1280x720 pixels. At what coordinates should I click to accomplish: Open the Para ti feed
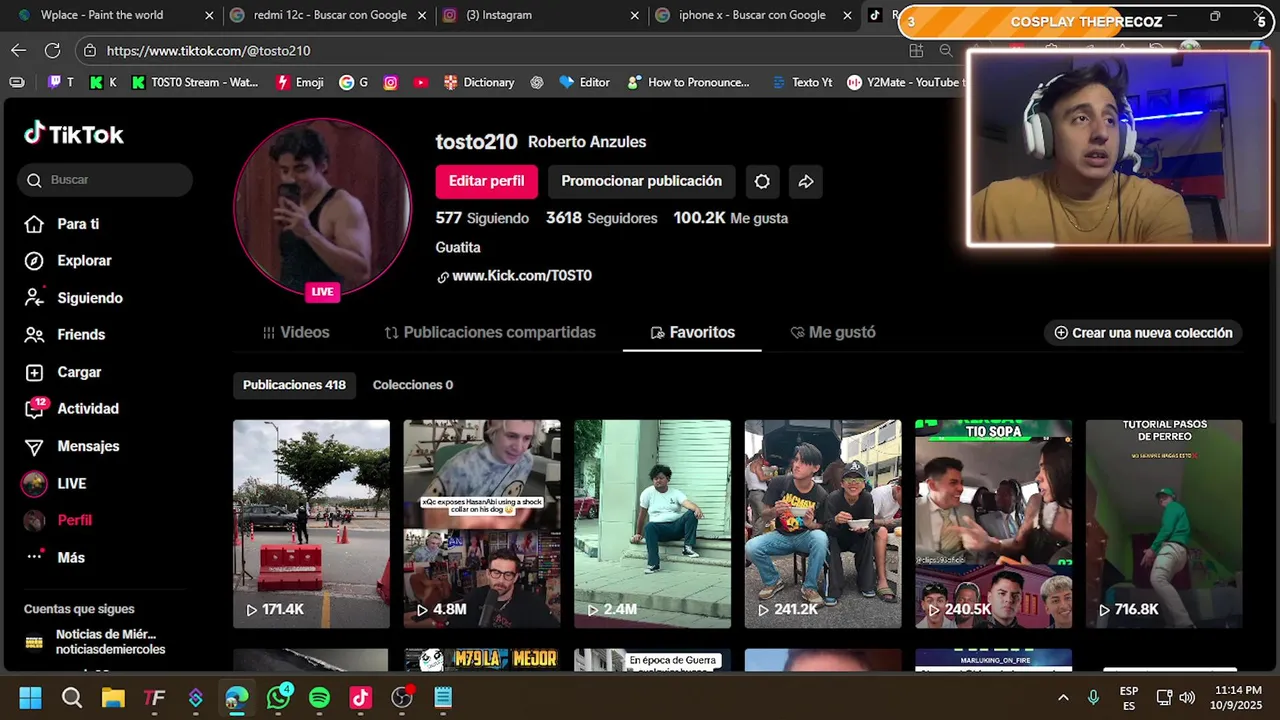(62, 224)
